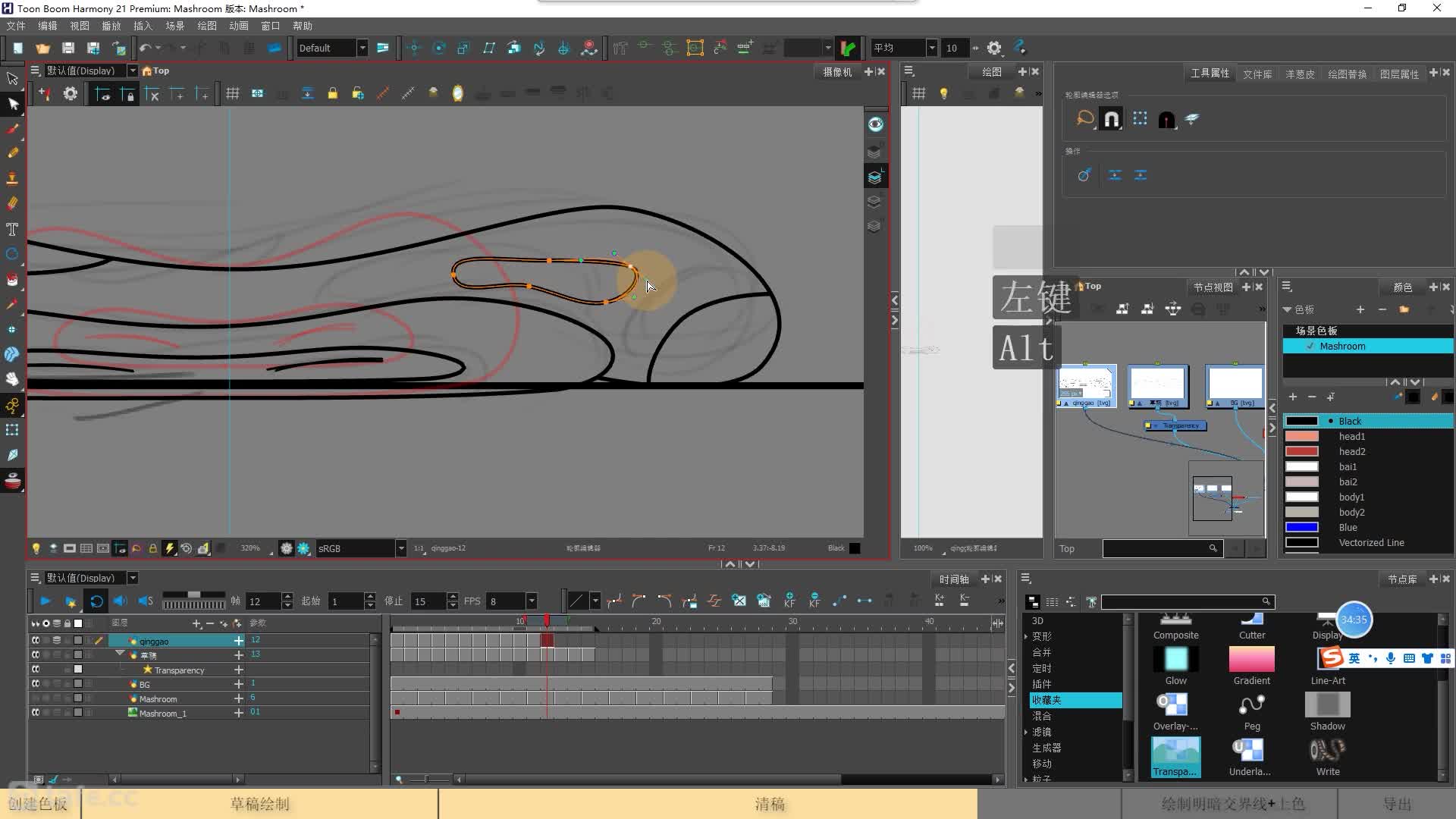Switch to the 文件库 tab
This screenshot has height=819, width=1456.
pos(1257,74)
